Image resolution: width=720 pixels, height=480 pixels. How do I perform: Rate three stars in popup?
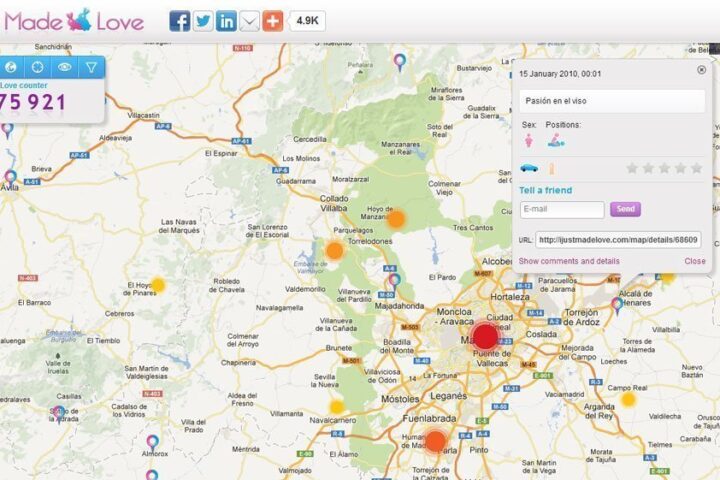point(664,168)
